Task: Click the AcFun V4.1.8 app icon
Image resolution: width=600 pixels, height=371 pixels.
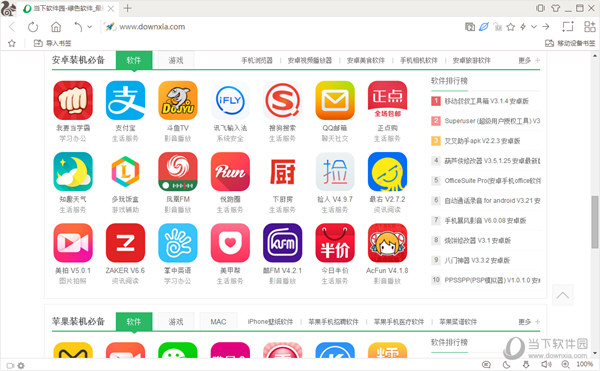Action: [x=387, y=243]
